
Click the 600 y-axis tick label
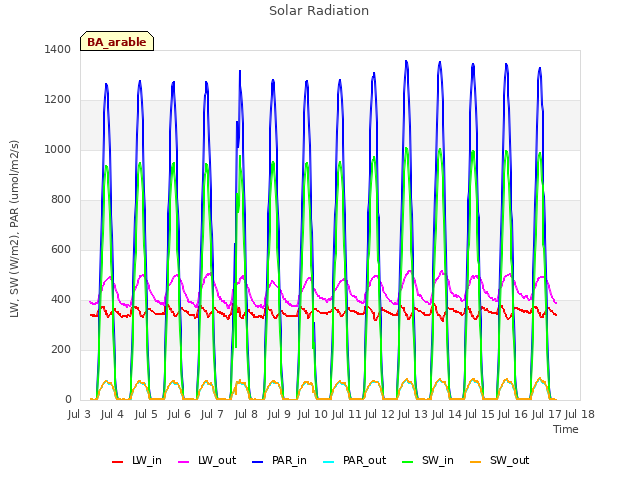[61, 249]
